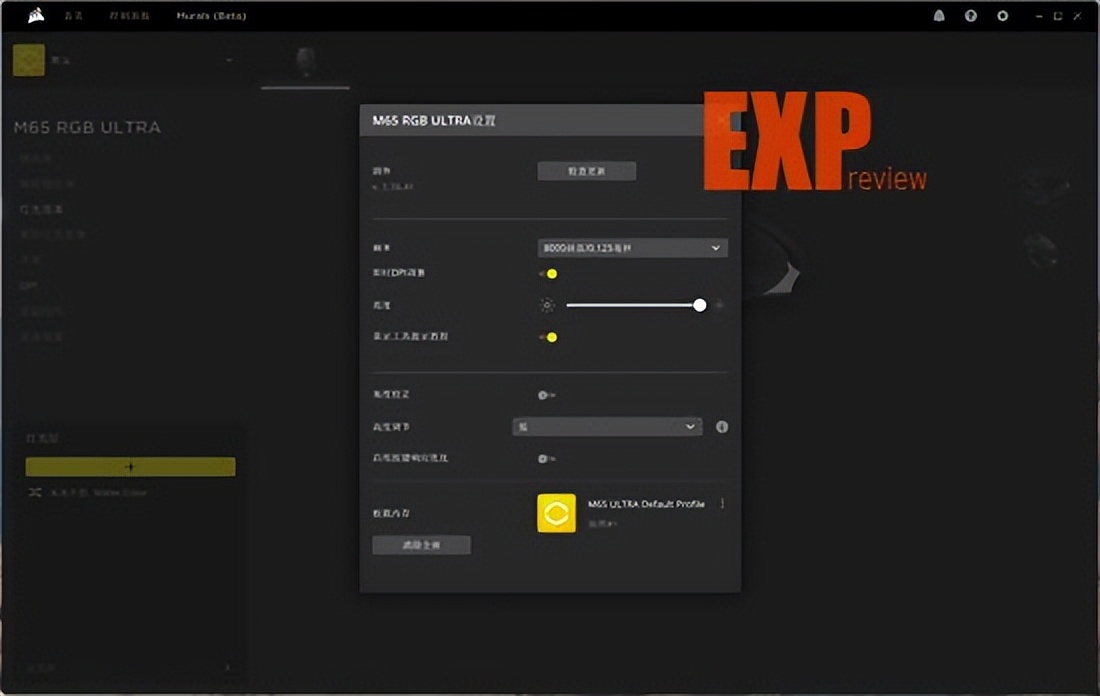Expand the profile selector dropdown at top left
Image resolution: width=1100 pixels, height=696 pixels.
click(x=229, y=61)
